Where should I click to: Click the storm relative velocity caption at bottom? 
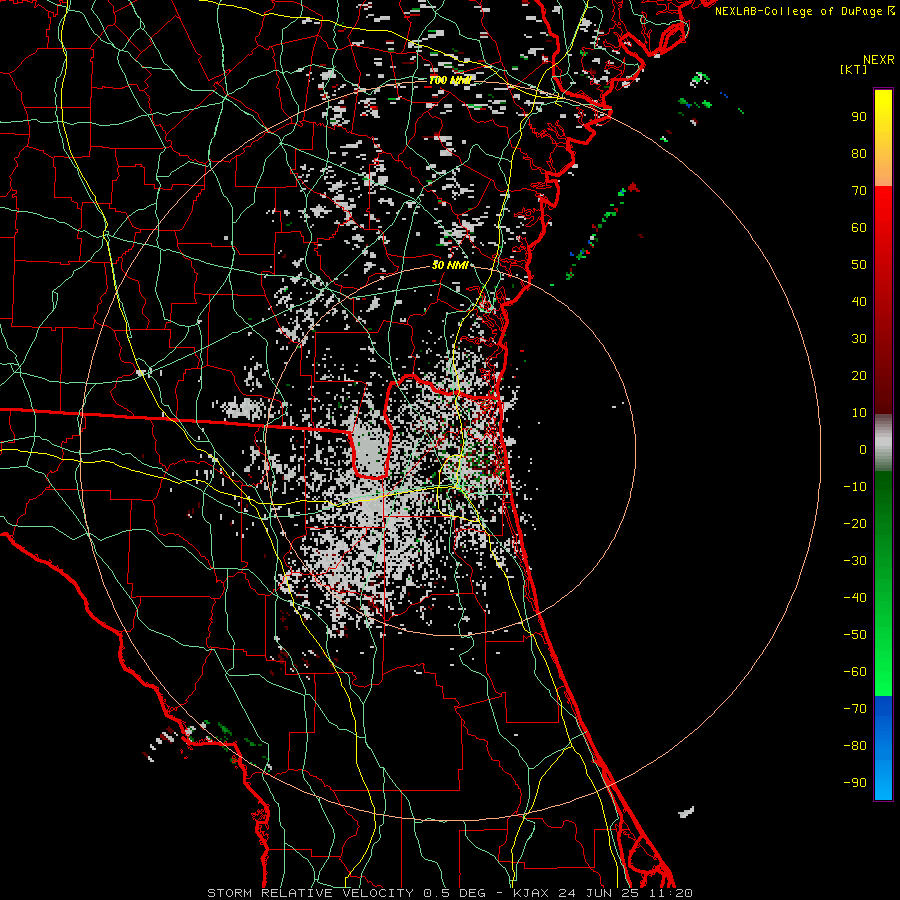449,893
